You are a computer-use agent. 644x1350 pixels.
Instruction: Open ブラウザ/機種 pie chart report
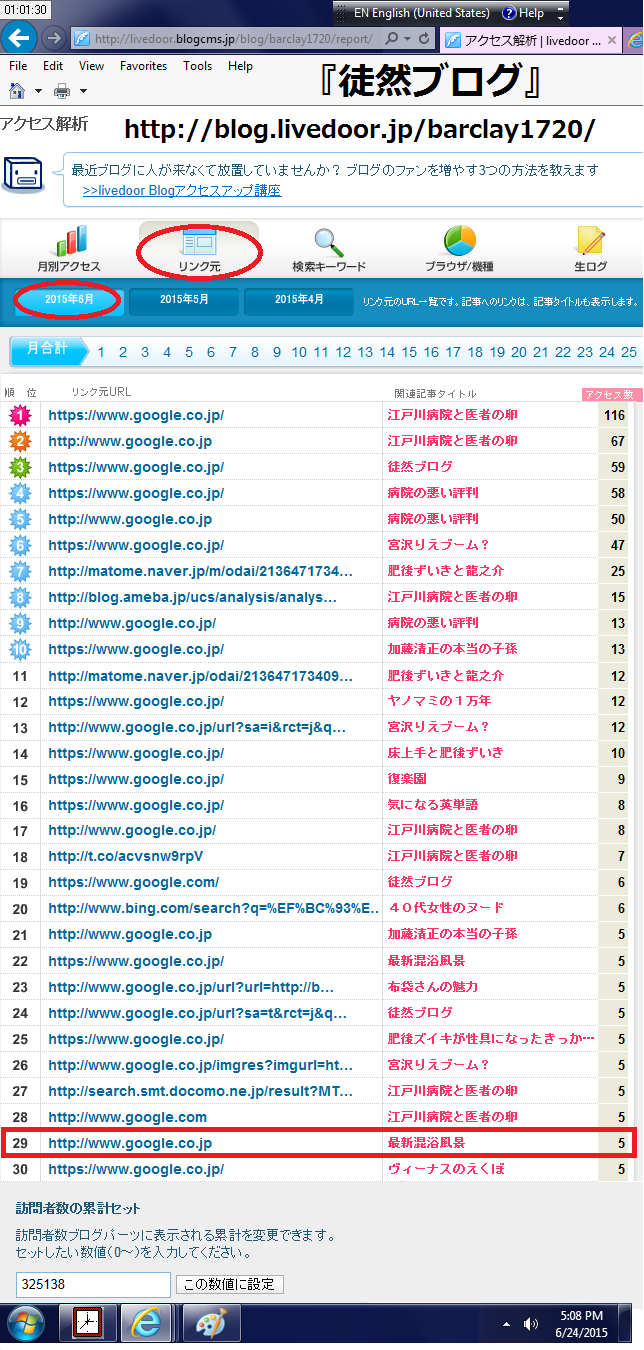coord(459,249)
